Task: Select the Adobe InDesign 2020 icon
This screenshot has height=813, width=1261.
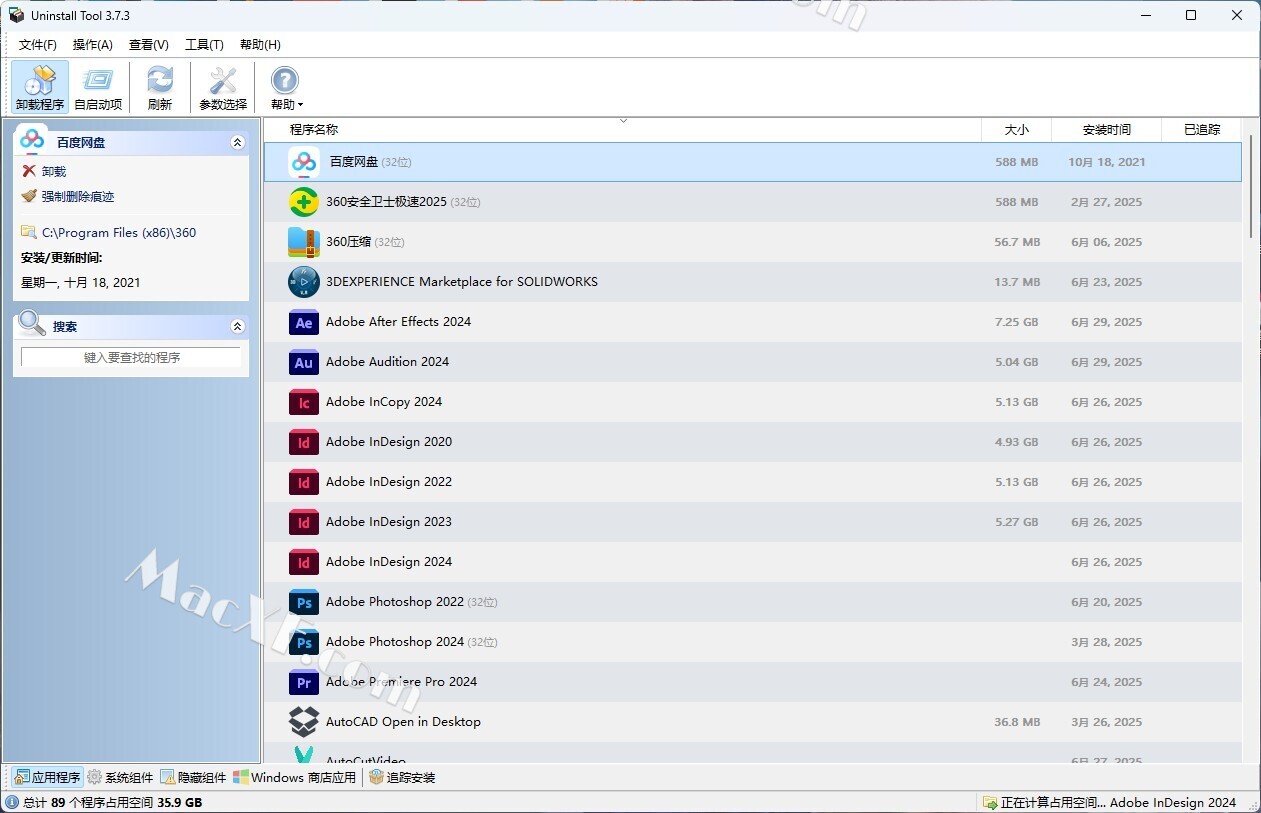Action: pyautogui.click(x=304, y=442)
